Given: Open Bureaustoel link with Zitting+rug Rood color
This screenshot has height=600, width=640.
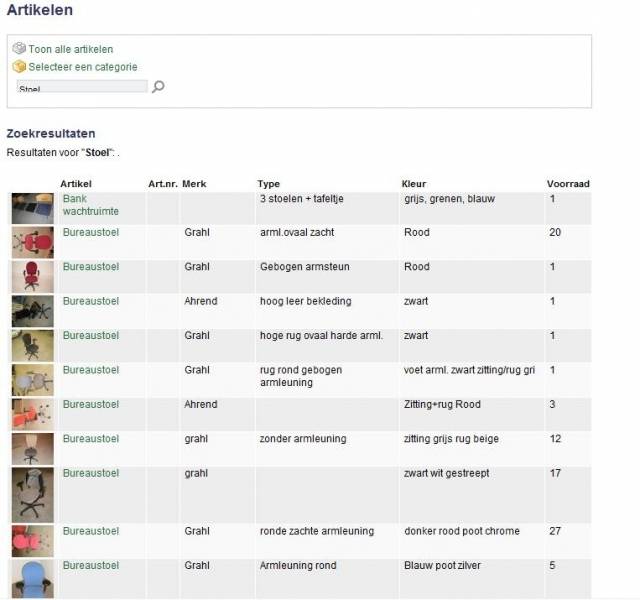Looking at the screenshot, I should pyautogui.click(x=91, y=404).
